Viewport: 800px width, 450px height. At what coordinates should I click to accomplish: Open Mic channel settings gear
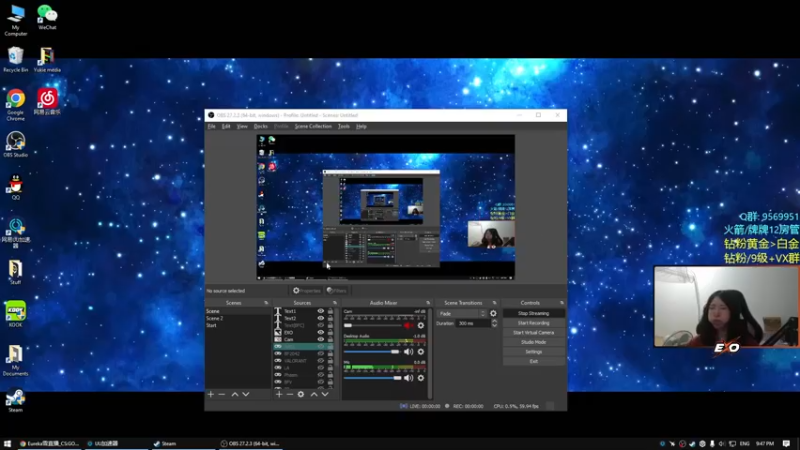coord(421,378)
